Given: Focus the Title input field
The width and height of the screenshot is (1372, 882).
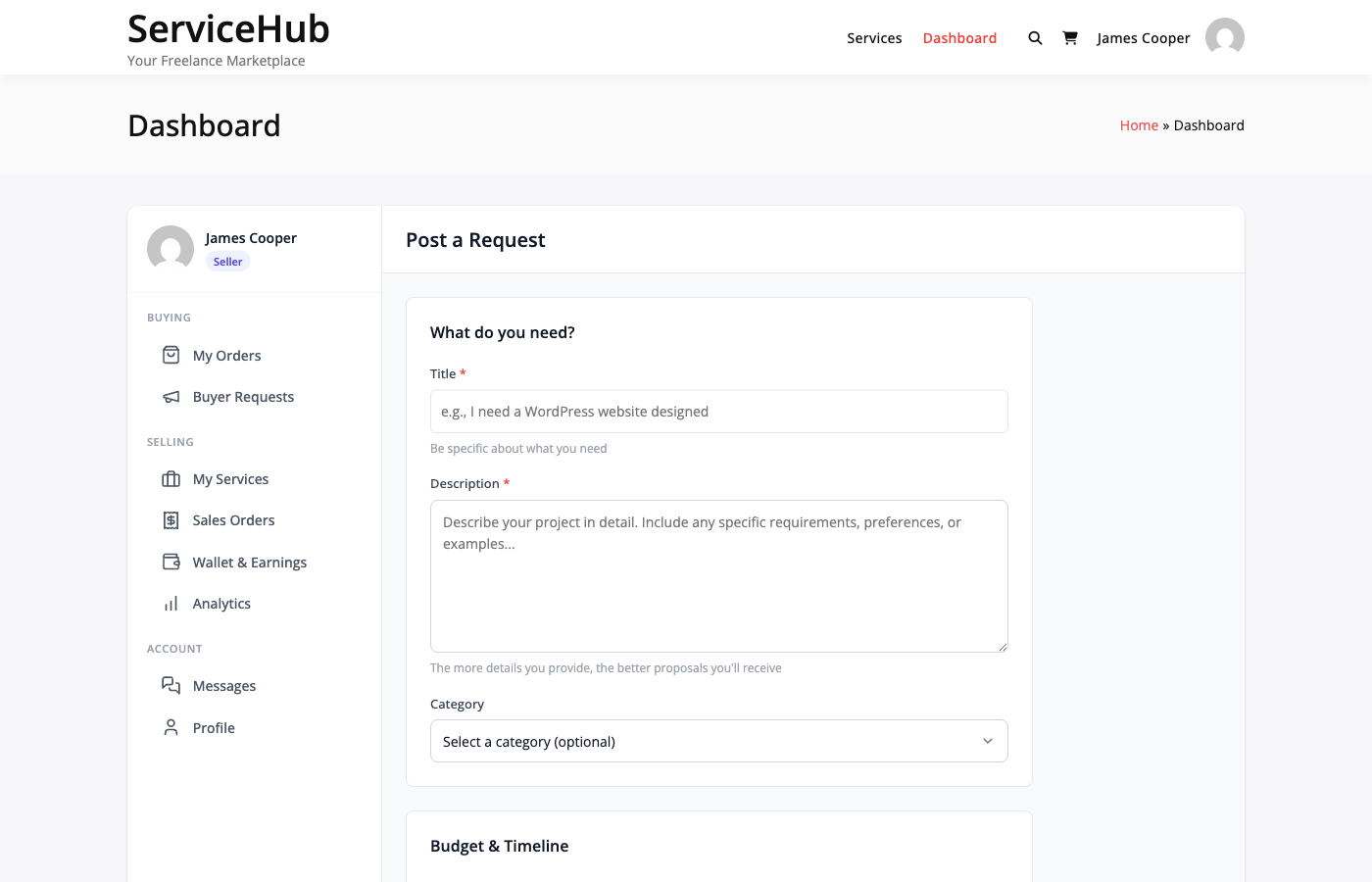Looking at the screenshot, I should (x=718, y=411).
